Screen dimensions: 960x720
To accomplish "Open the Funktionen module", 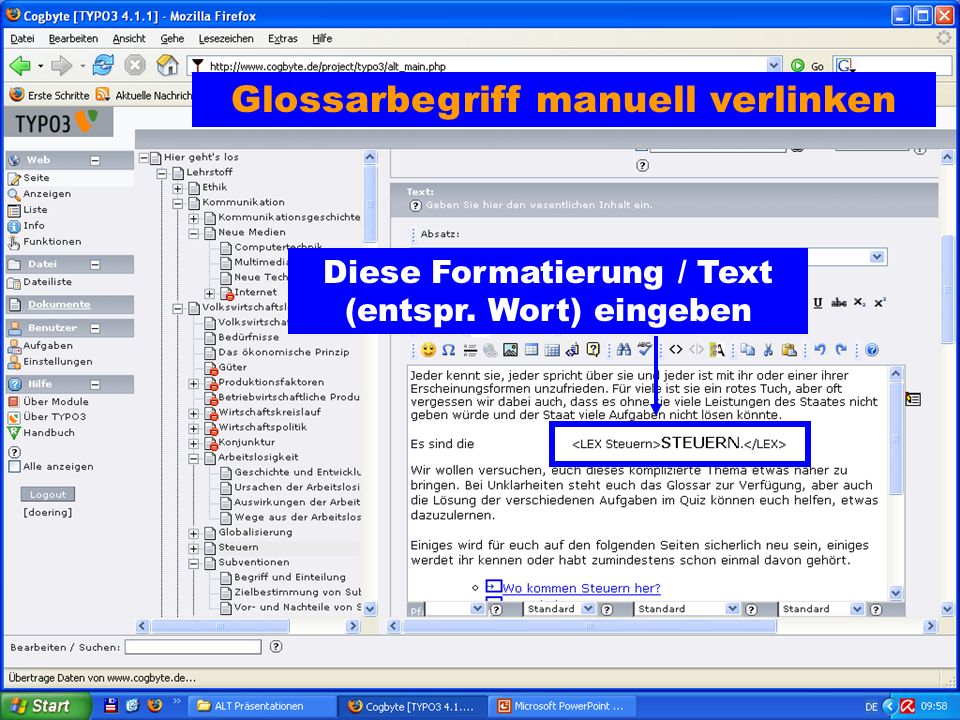I will (52, 241).
